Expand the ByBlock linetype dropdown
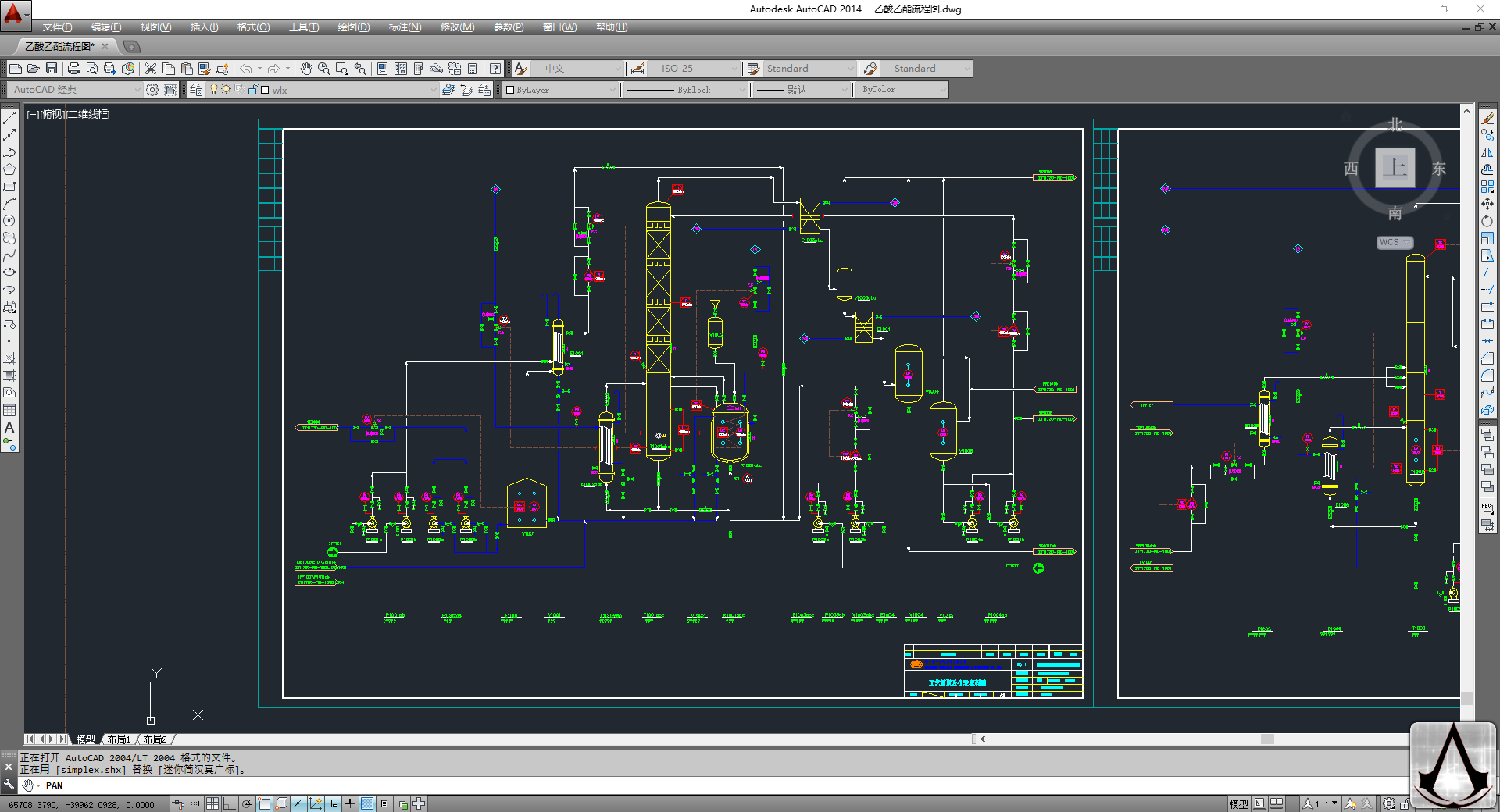The width and height of the screenshot is (1500, 812). [x=742, y=90]
